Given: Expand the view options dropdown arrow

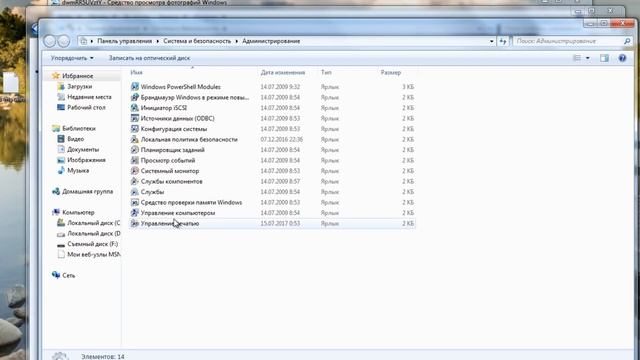Looking at the screenshot, I should pos(588,58).
